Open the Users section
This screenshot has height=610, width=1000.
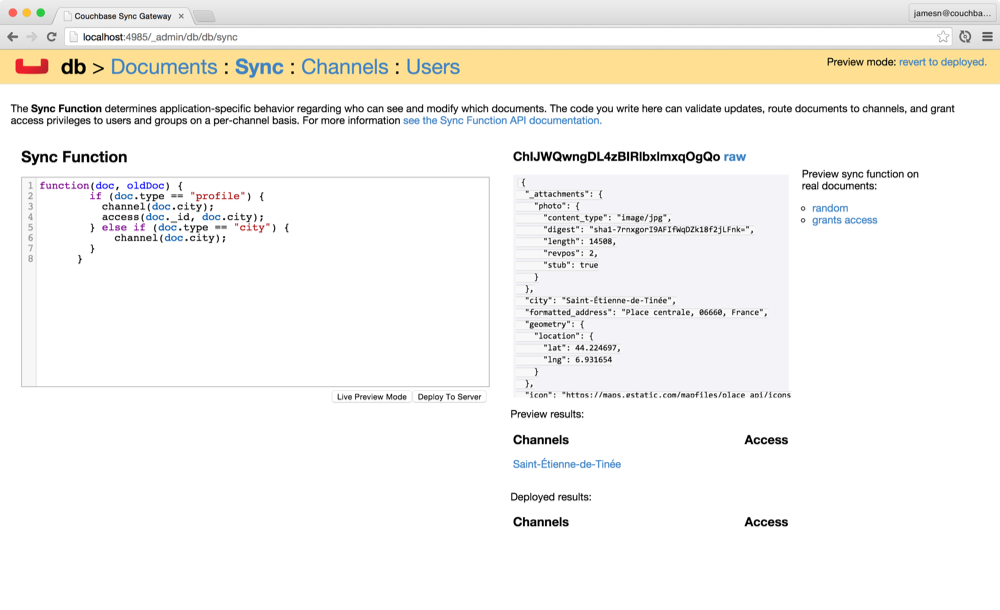click(433, 67)
